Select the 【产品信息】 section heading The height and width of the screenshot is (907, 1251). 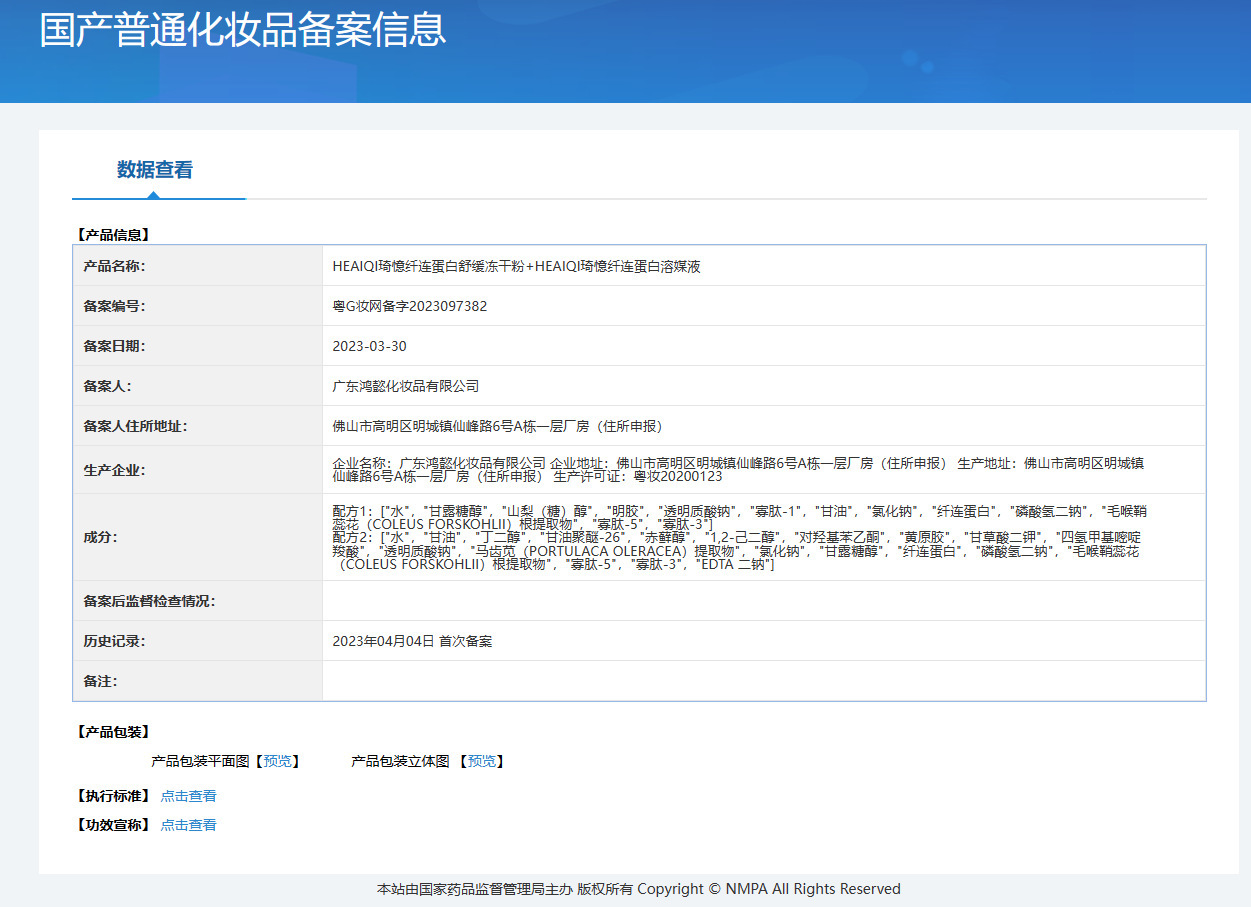coord(112,235)
